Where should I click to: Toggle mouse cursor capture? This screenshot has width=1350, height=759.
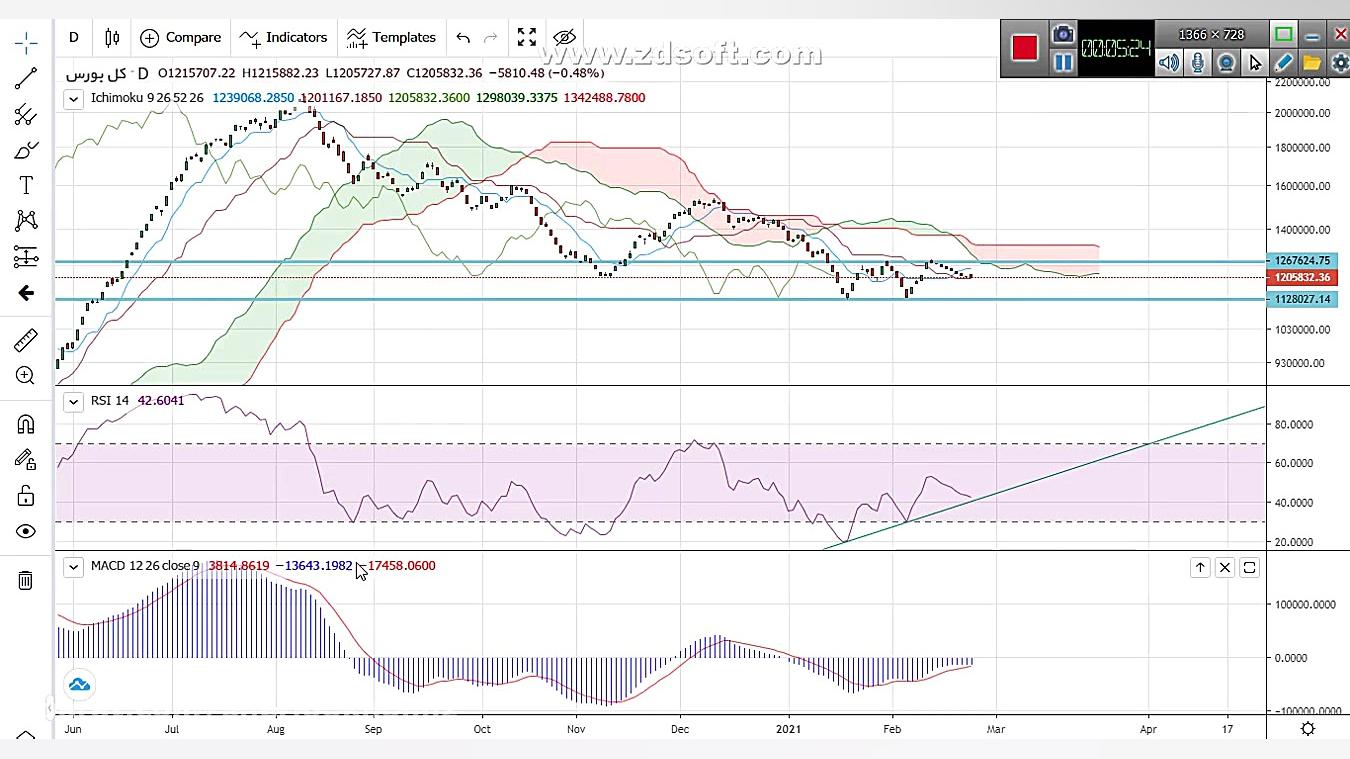pos(1255,63)
